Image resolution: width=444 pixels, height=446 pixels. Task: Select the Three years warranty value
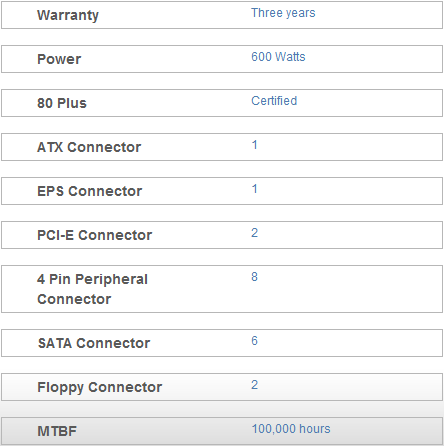coord(283,13)
